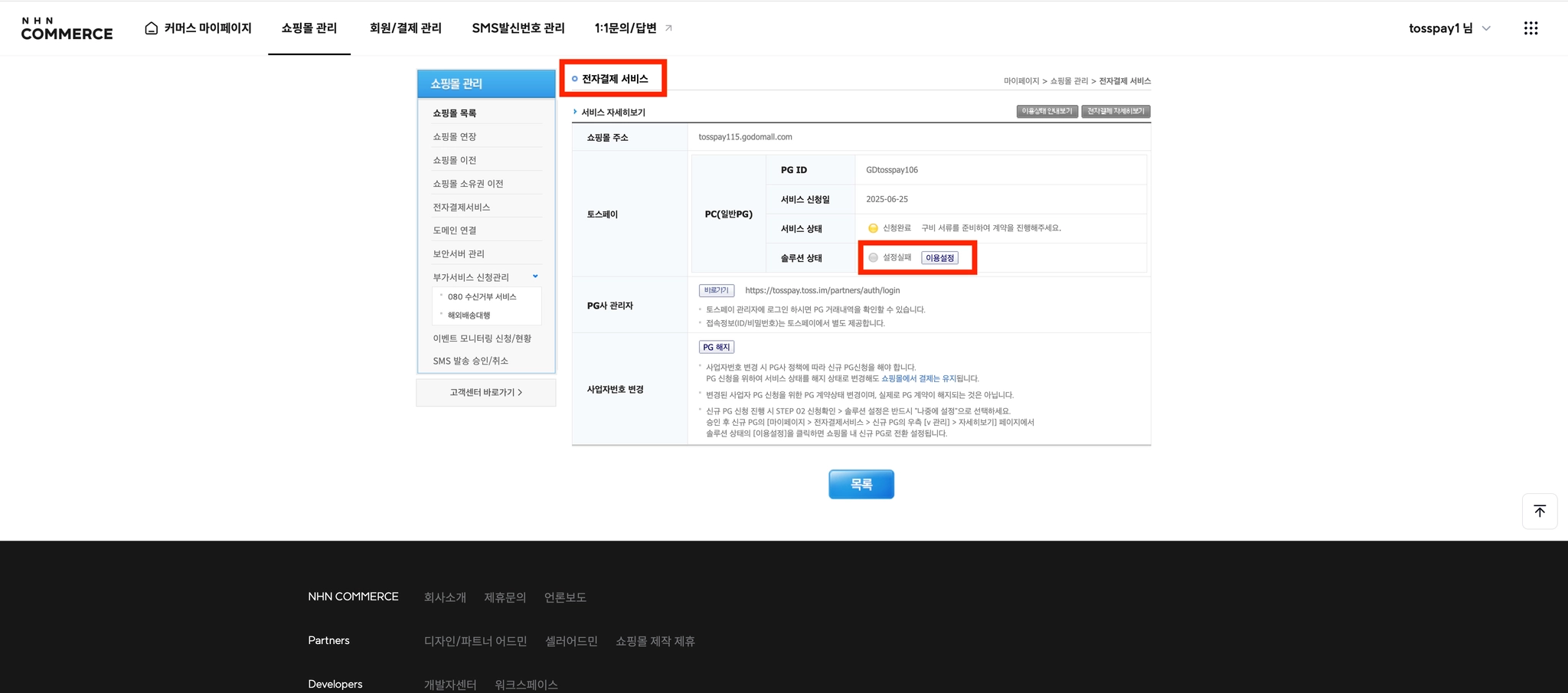The height and width of the screenshot is (693, 1568).
Task: Click the blue 목록 button
Action: (x=861, y=484)
